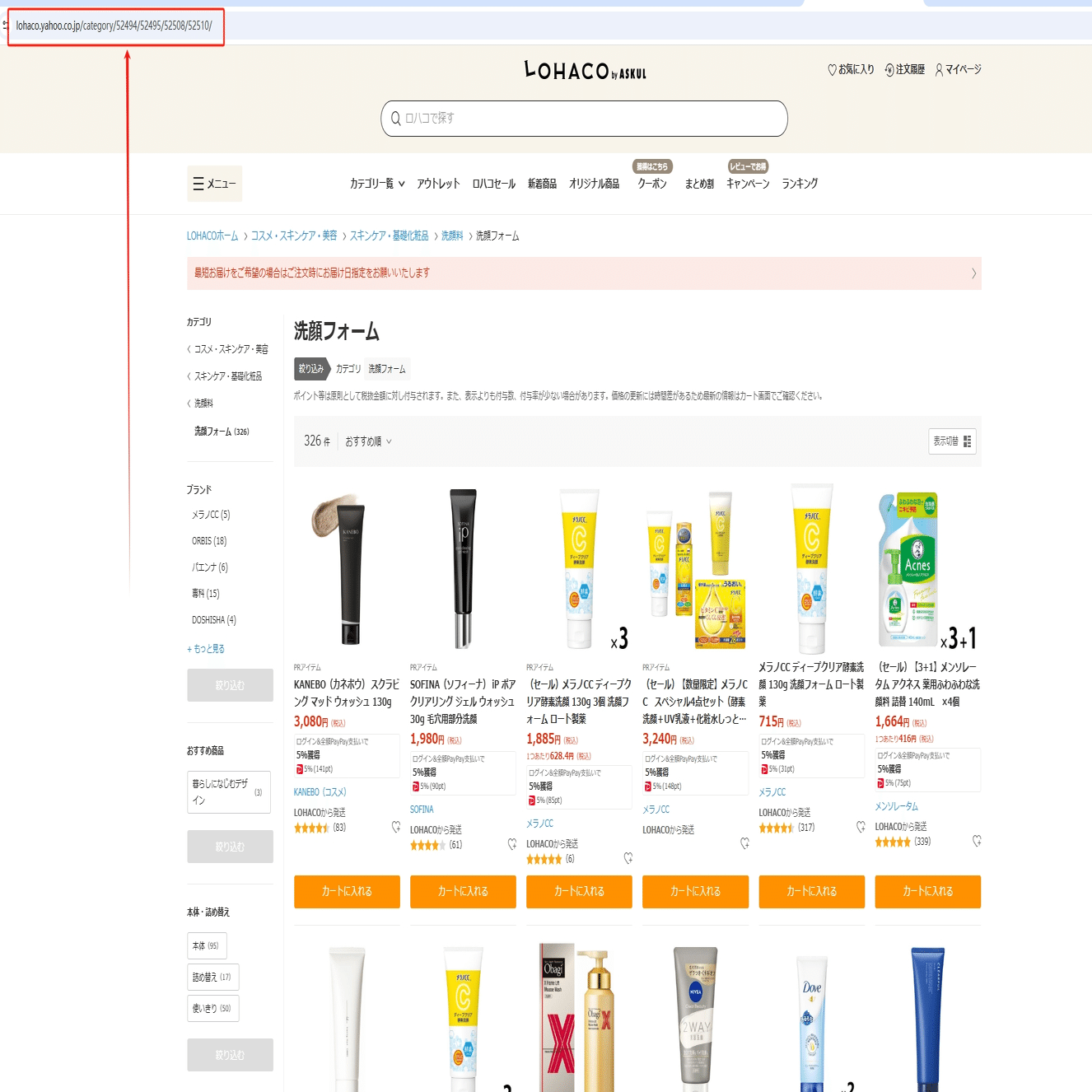
Task: Open the お気に入り favorites heart in header
Action: pos(851,70)
